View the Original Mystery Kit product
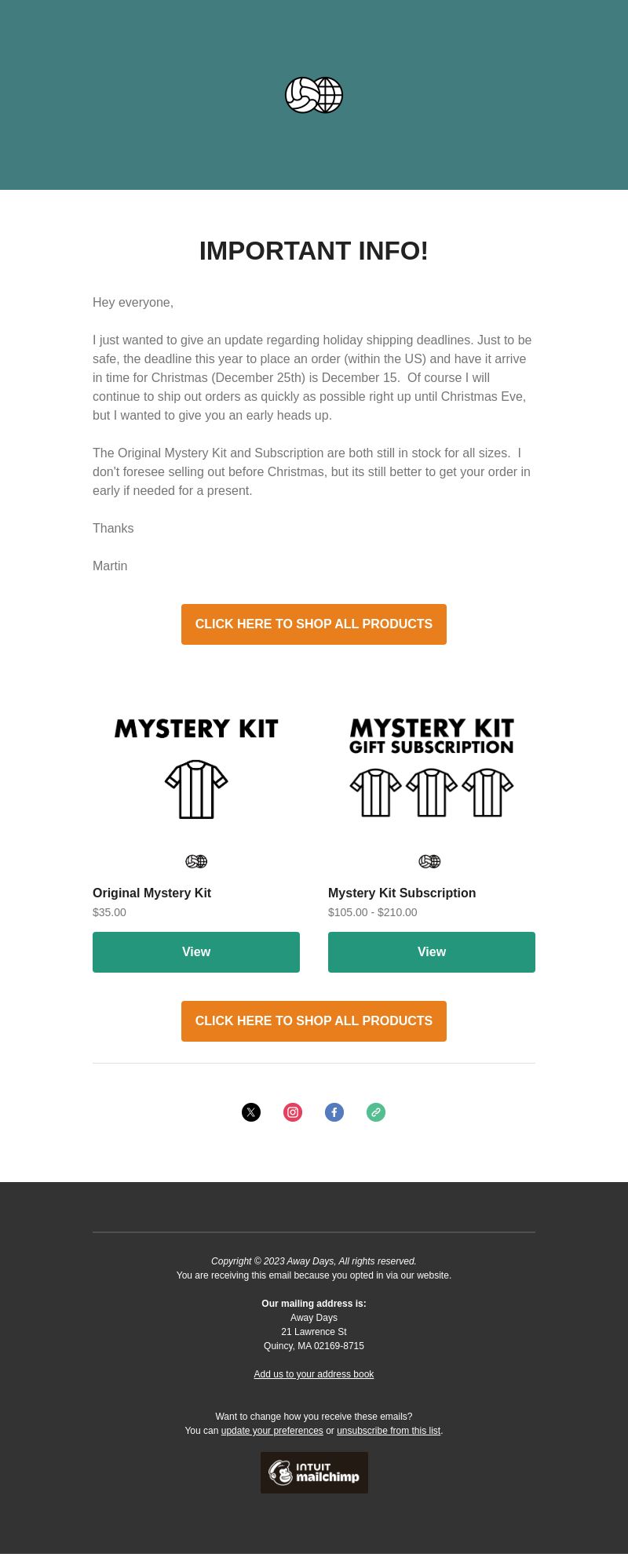628x1568 pixels. point(196,952)
